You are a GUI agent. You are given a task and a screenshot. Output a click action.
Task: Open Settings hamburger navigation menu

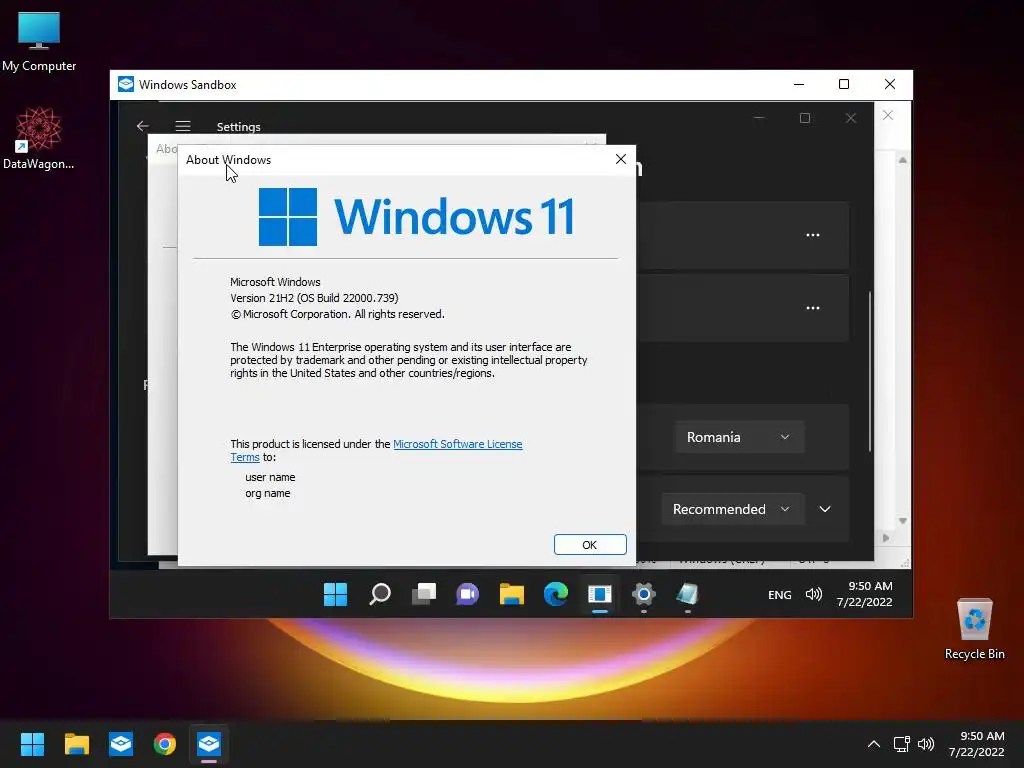point(183,126)
